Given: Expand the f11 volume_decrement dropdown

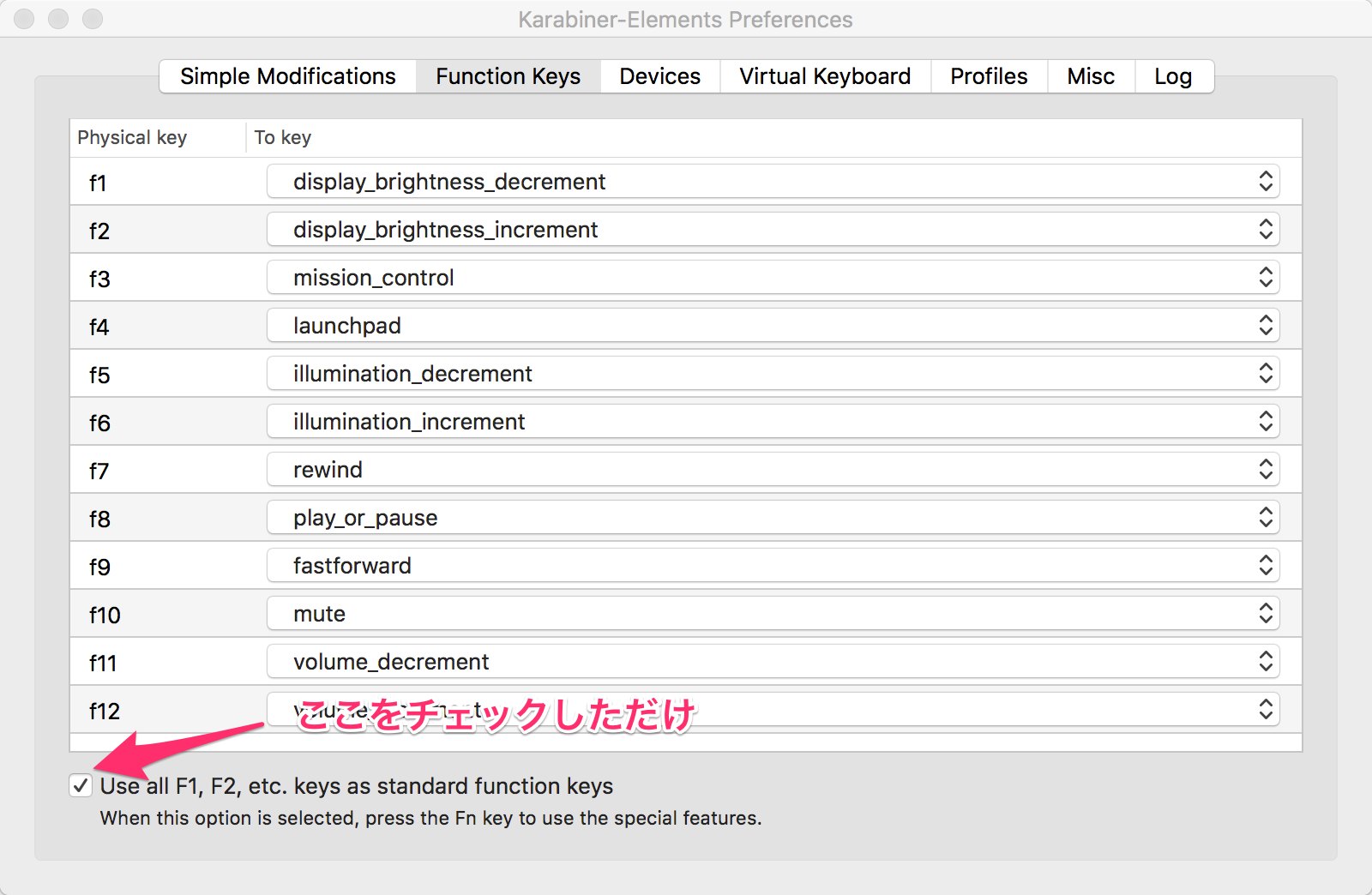Looking at the screenshot, I should 773,662.
